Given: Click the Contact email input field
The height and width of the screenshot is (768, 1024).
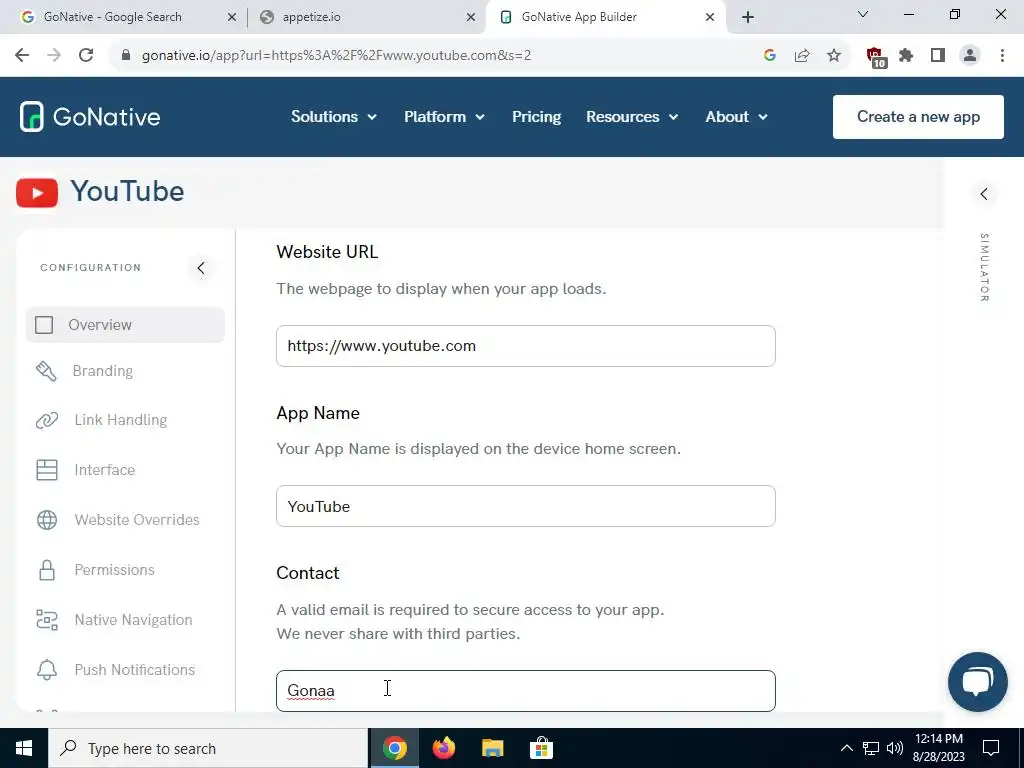Looking at the screenshot, I should [526, 691].
